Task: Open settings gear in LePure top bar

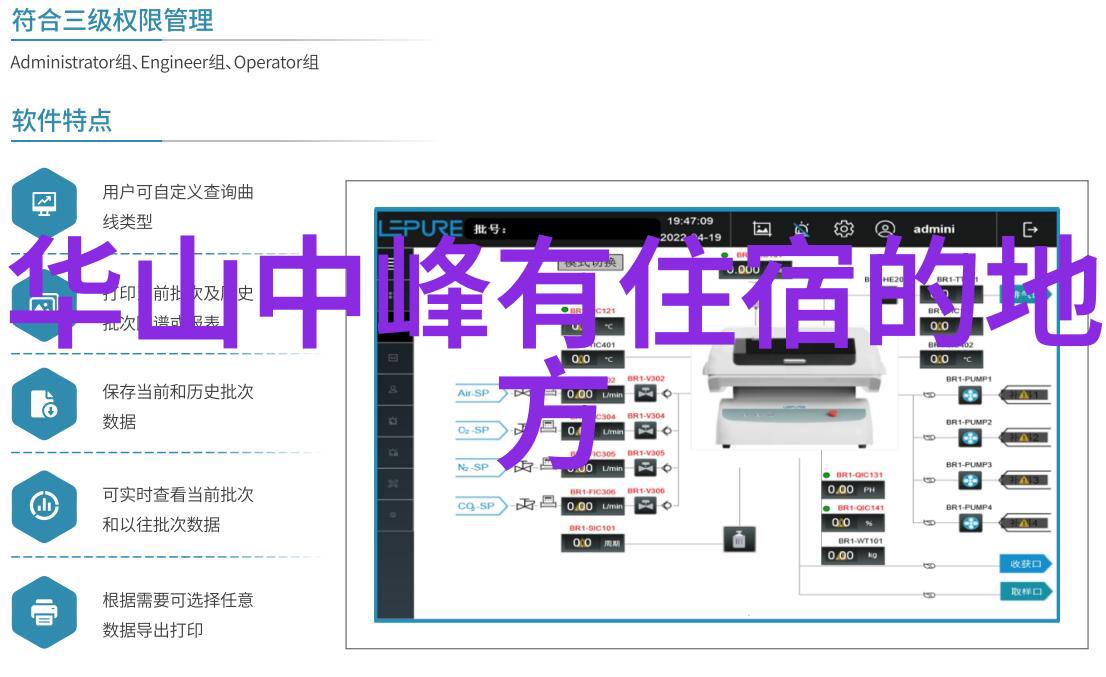Action: point(843,229)
